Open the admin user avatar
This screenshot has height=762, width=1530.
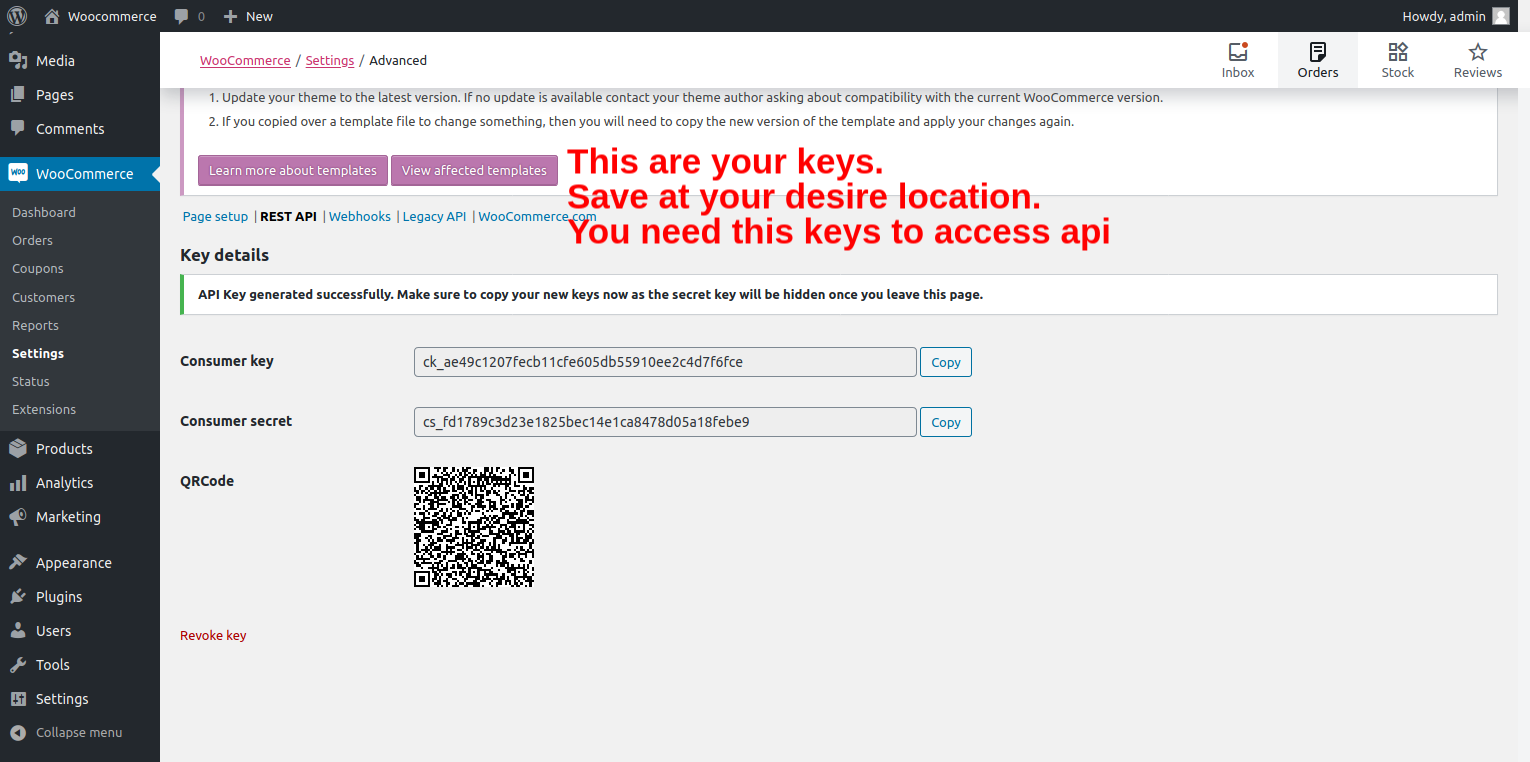(x=1501, y=16)
